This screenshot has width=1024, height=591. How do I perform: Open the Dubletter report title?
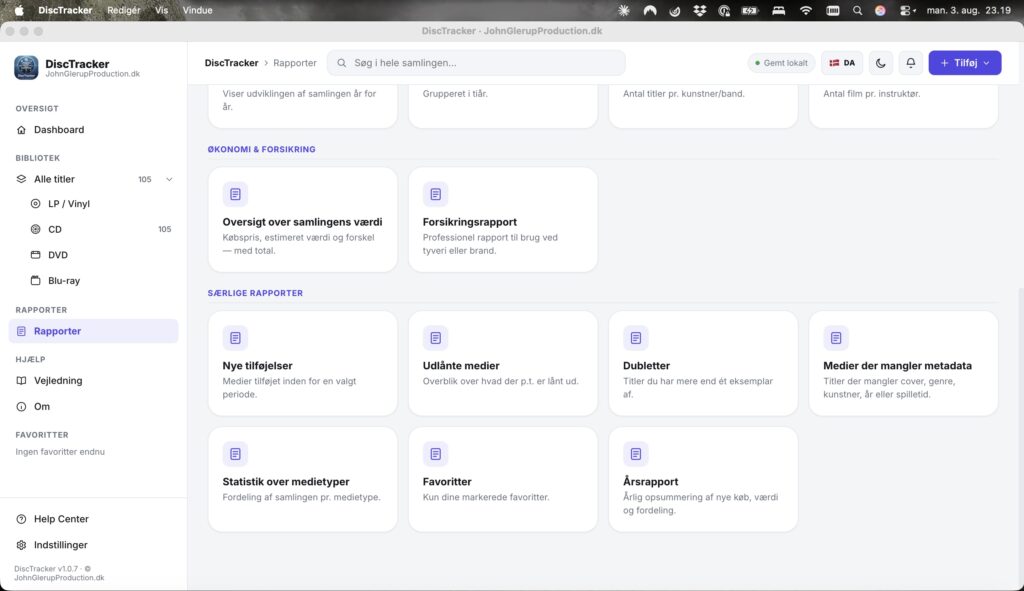[646, 366]
